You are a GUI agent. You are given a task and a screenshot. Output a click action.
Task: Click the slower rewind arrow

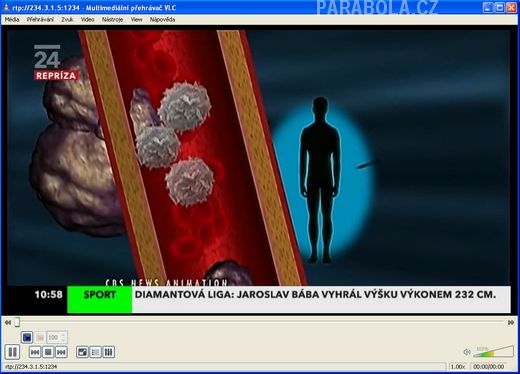[8, 322]
